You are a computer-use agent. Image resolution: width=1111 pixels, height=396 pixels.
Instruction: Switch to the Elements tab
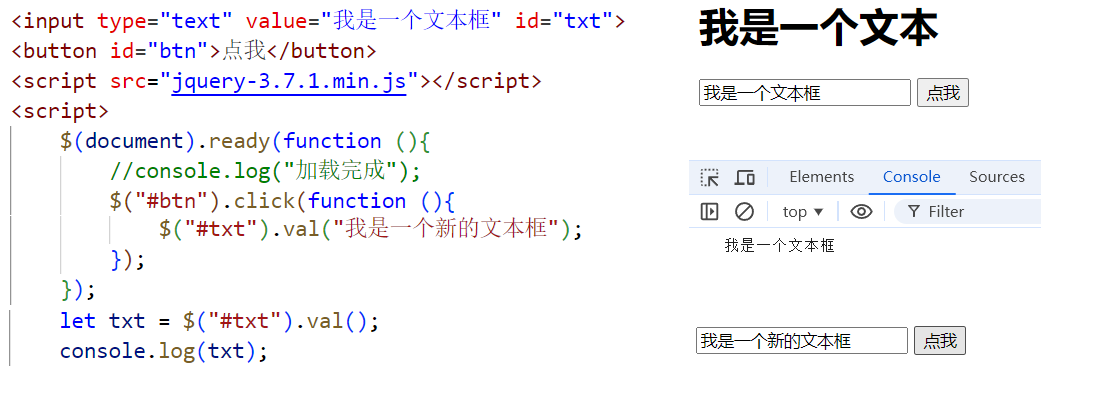tap(821, 177)
